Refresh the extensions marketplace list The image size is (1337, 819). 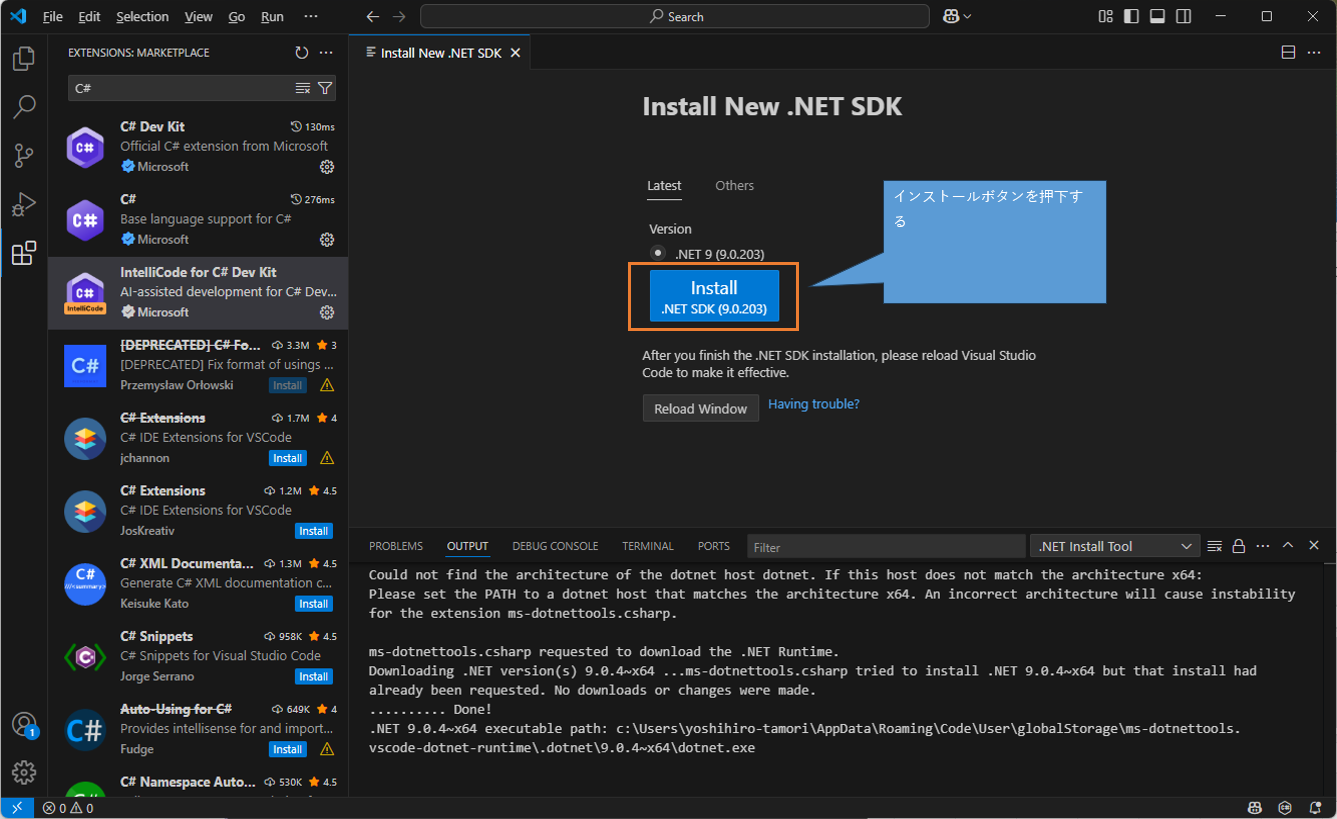coord(302,53)
